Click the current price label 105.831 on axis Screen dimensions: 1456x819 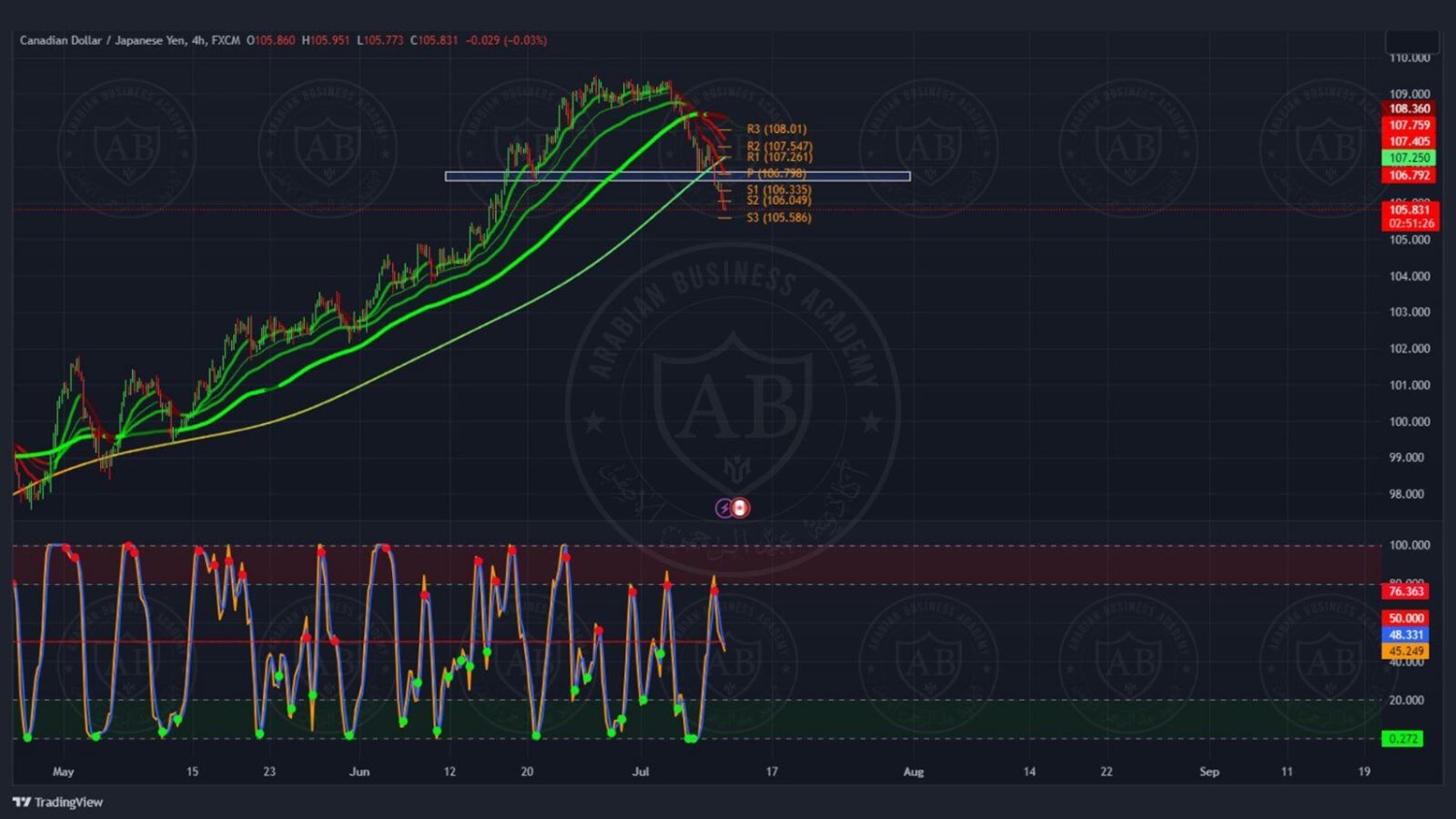click(x=1409, y=210)
